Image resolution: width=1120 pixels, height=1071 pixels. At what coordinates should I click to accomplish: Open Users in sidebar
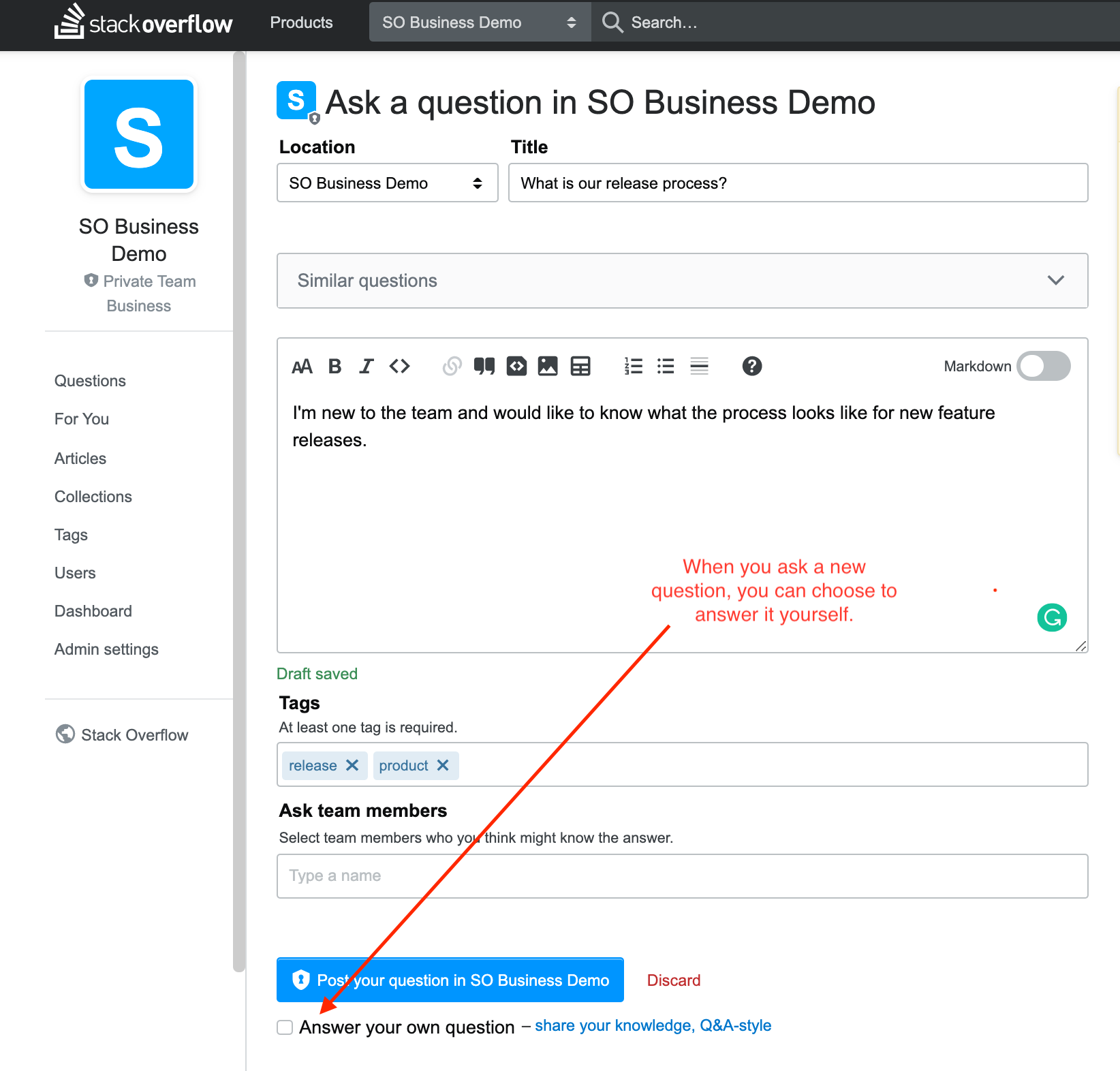(x=75, y=573)
